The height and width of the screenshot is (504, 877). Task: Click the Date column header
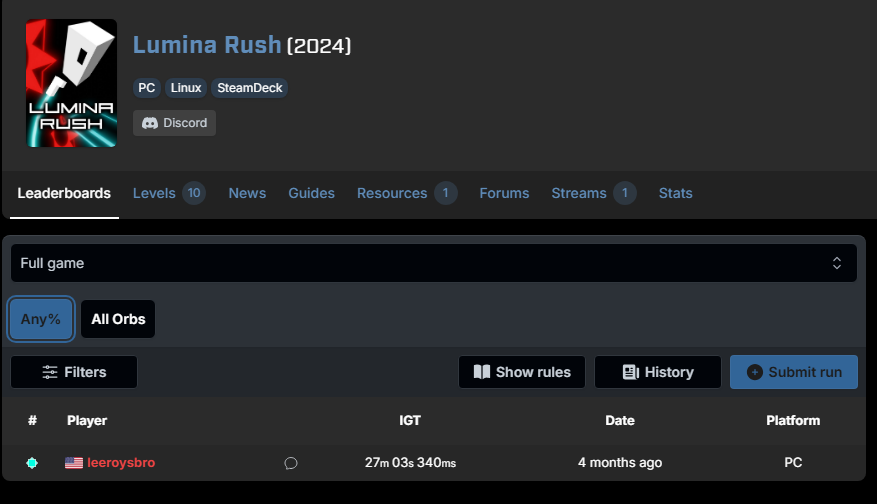coord(620,421)
